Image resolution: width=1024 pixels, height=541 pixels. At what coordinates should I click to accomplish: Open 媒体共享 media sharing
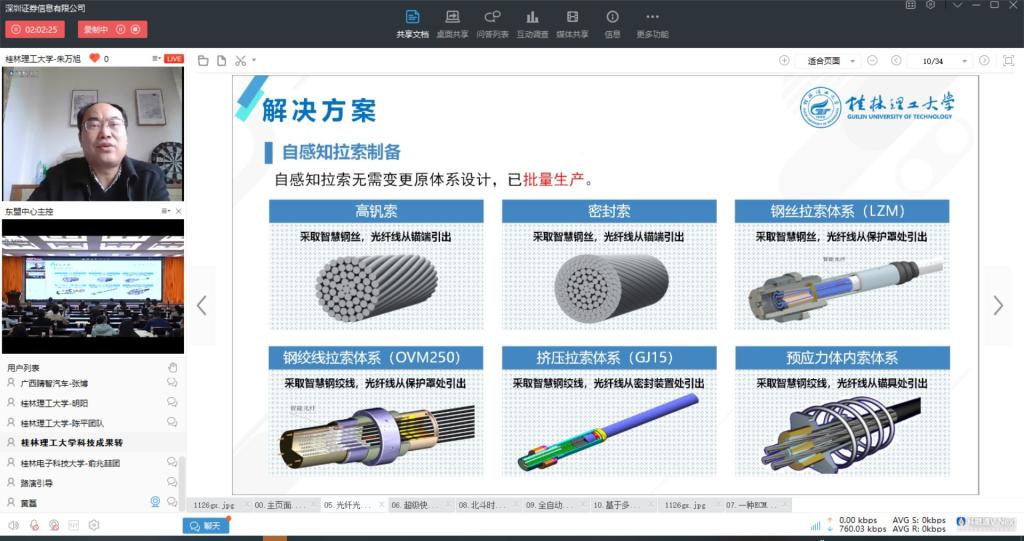[x=572, y=23]
